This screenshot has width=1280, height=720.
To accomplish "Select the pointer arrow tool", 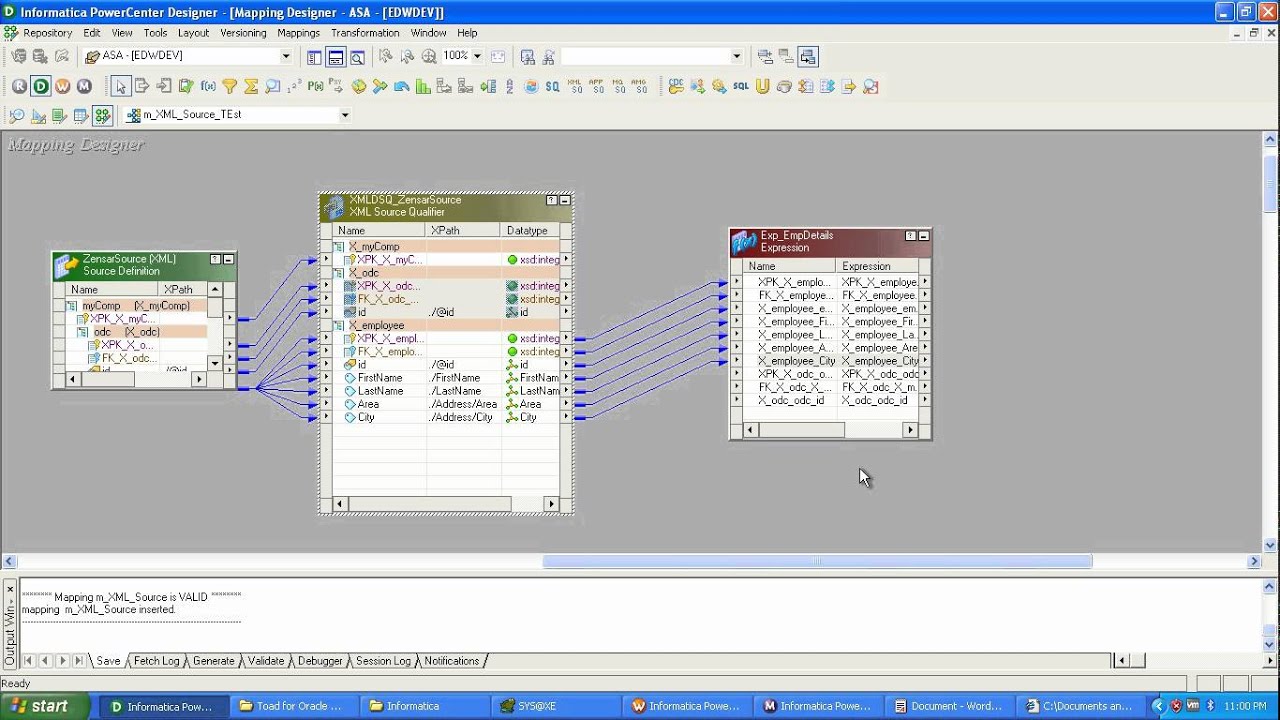I will point(121,86).
